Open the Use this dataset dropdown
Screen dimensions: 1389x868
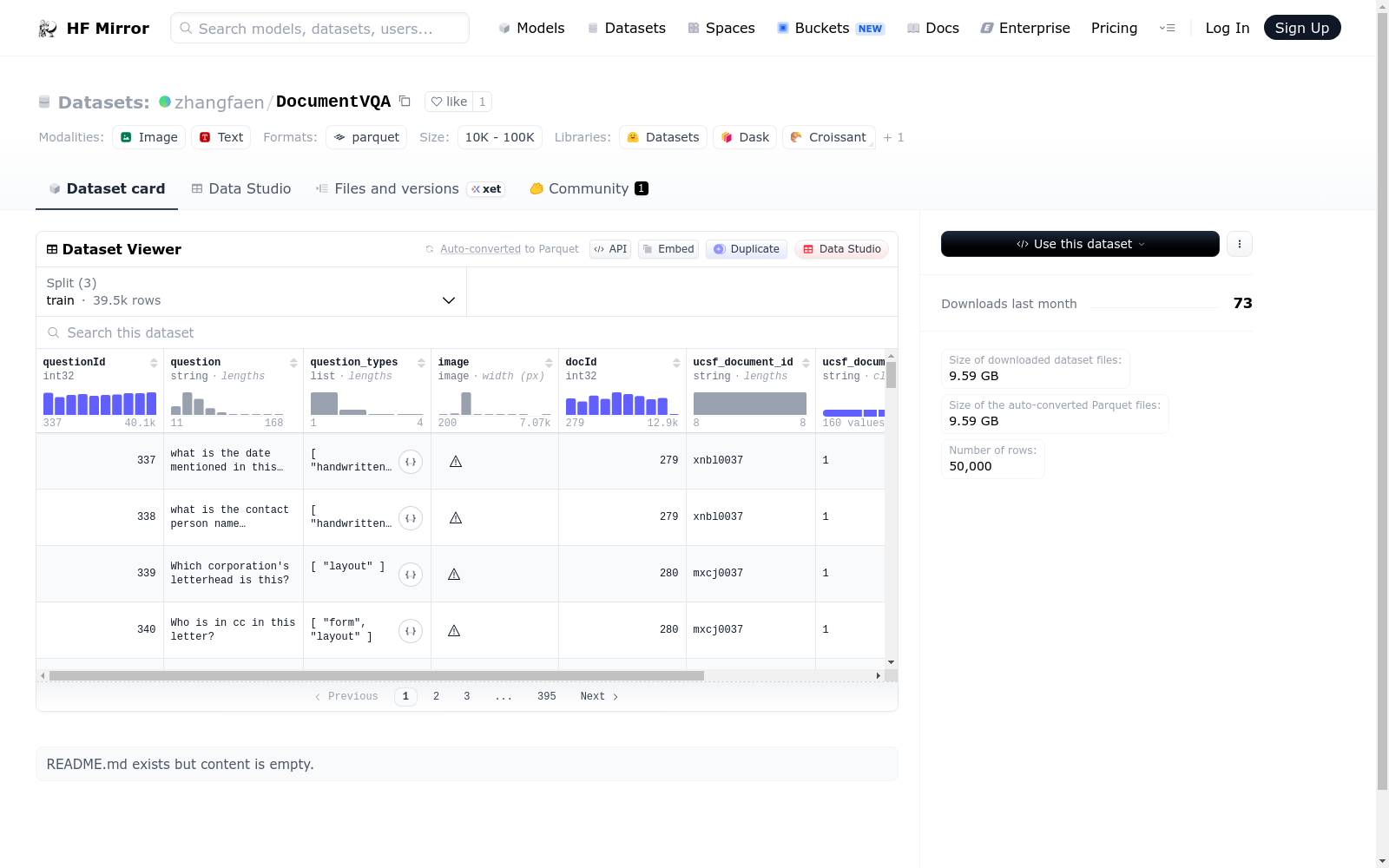click(1080, 244)
